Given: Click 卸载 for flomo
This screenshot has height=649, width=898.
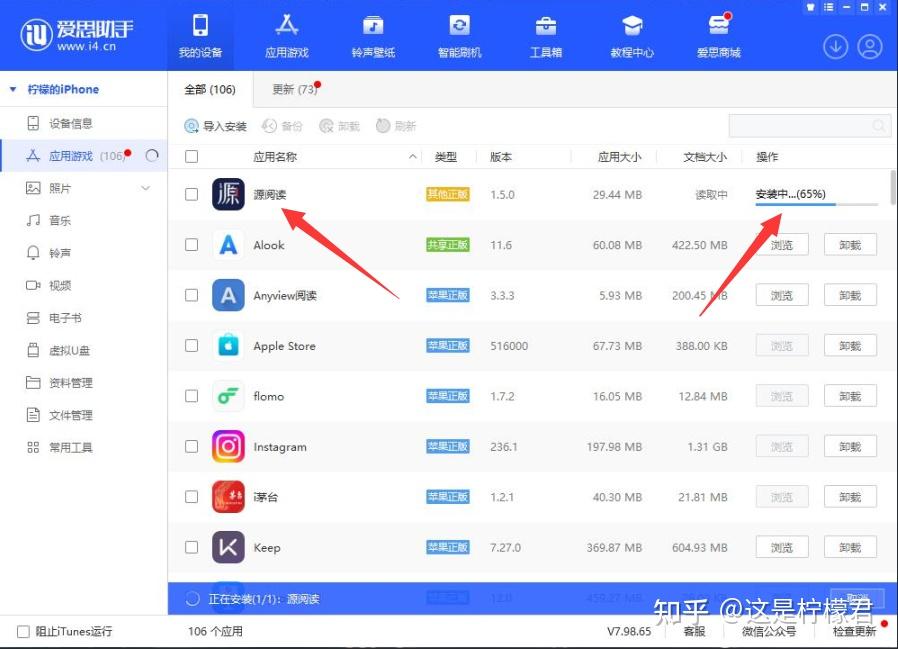Looking at the screenshot, I should (850, 396).
